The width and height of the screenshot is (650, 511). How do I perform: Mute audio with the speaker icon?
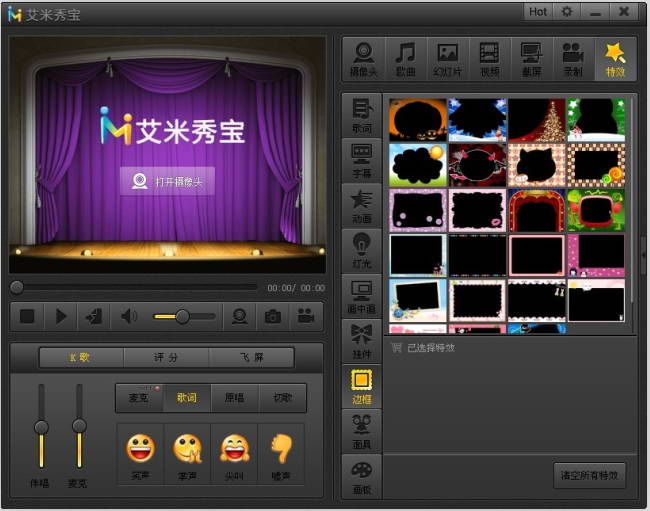tap(129, 317)
